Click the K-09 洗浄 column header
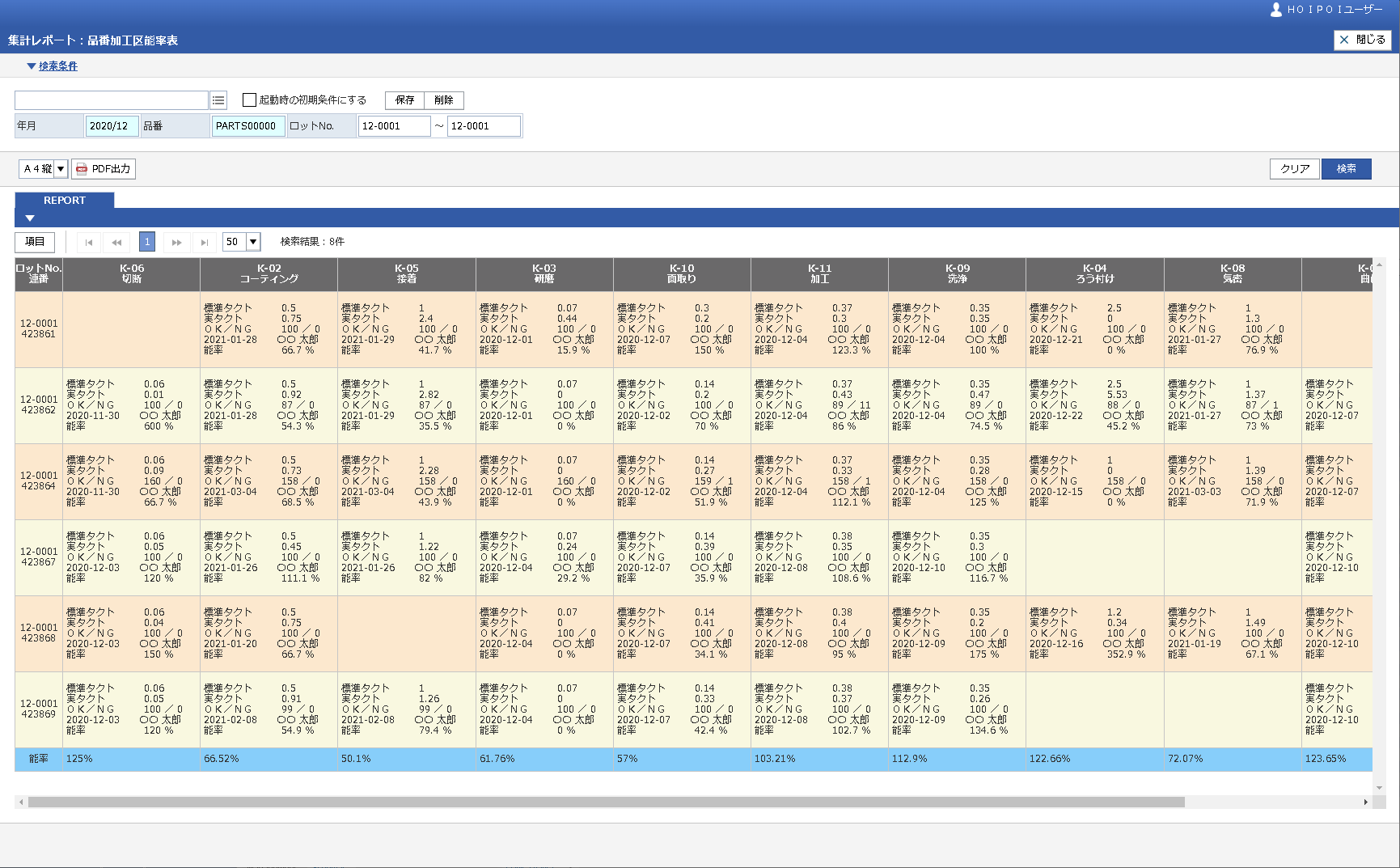Screen dimensions: 1400x868 958,274
